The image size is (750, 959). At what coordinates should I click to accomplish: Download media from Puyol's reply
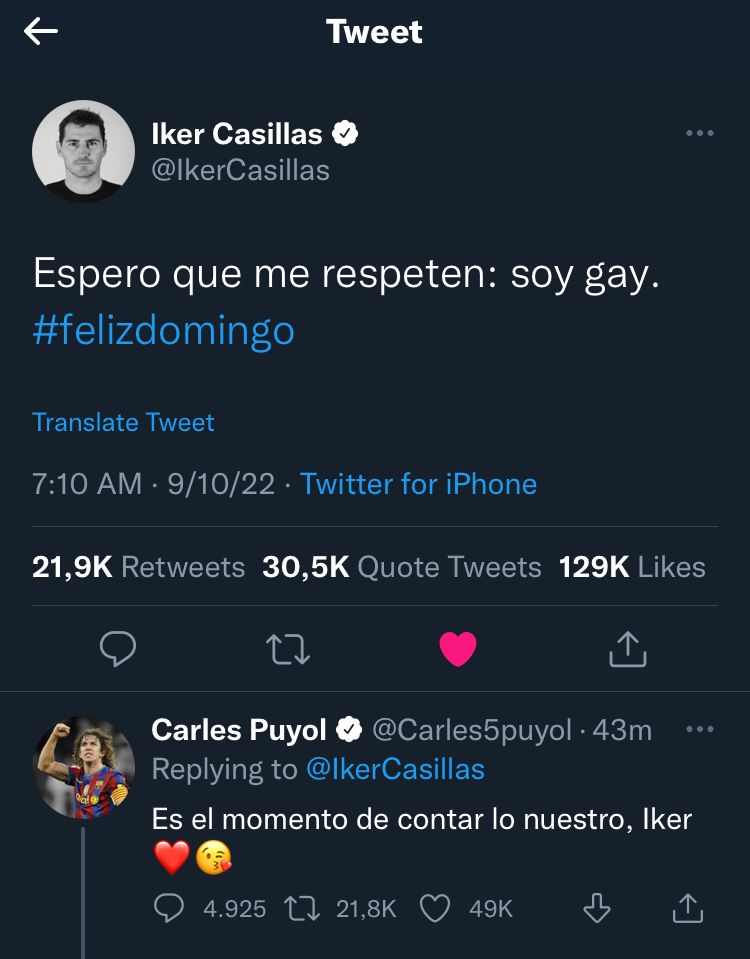tap(598, 908)
